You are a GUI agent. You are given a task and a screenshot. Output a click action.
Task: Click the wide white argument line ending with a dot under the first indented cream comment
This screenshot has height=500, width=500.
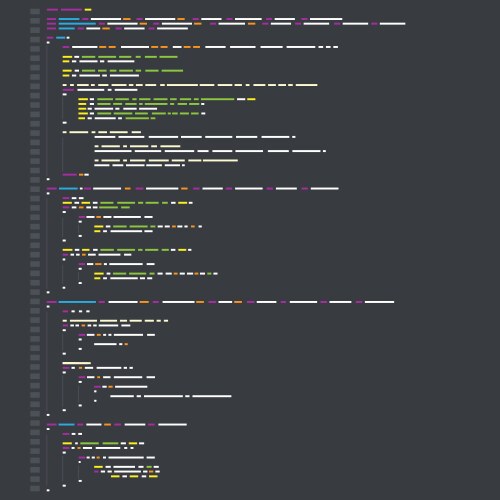pos(210,151)
